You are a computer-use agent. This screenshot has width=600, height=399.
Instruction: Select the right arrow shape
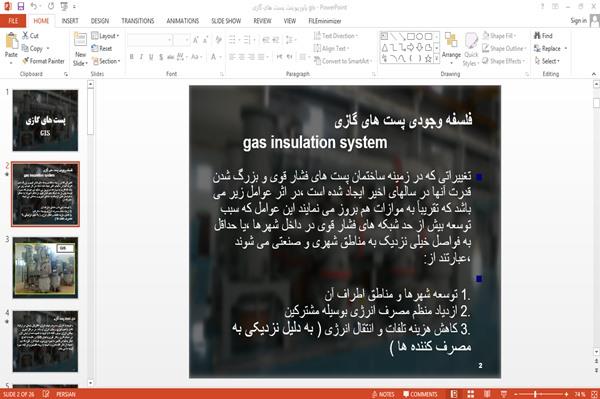pos(411,47)
